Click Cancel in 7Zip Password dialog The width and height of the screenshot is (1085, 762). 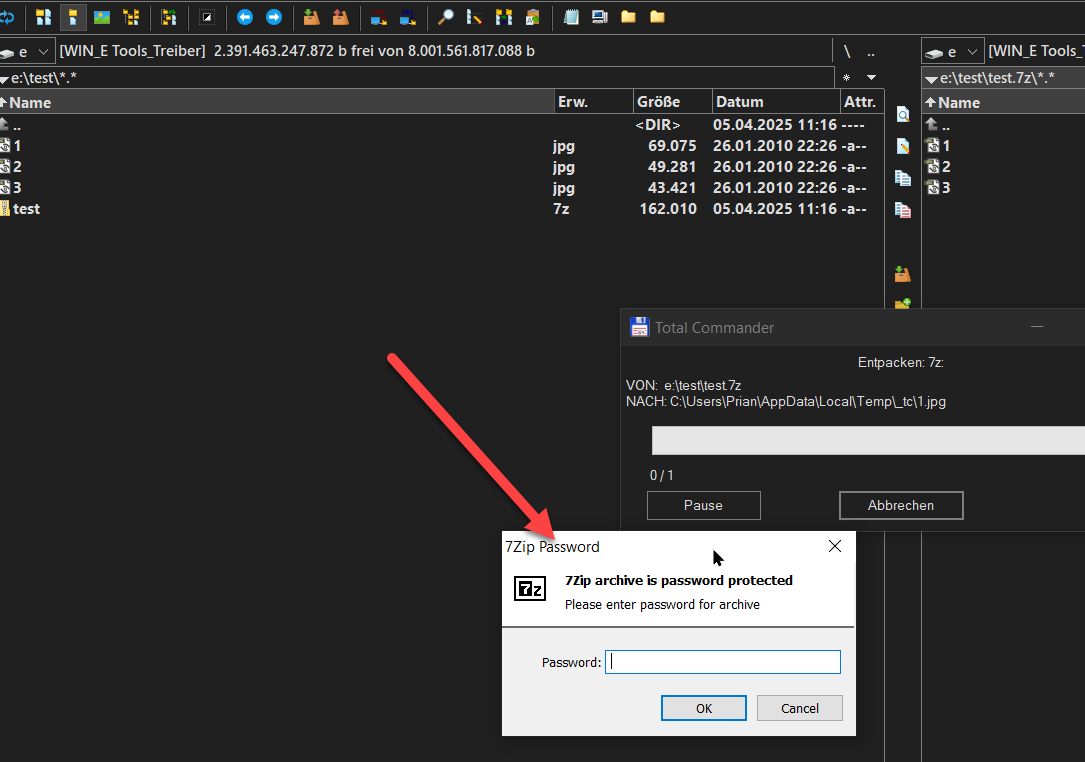click(800, 708)
